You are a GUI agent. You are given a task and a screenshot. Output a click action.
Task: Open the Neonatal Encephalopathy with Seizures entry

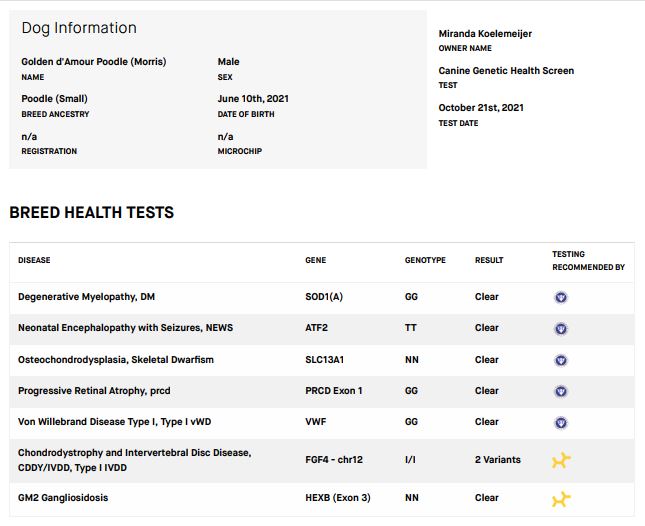click(x=125, y=328)
